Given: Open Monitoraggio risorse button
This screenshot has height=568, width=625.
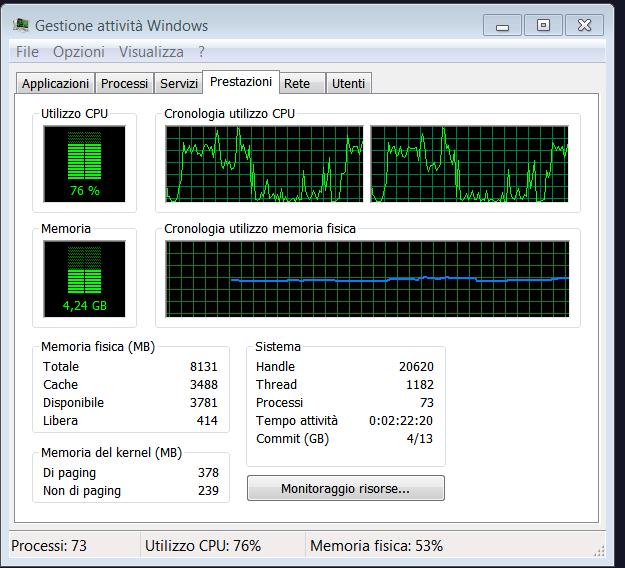Looking at the screenshot, I should pos(346,488).
